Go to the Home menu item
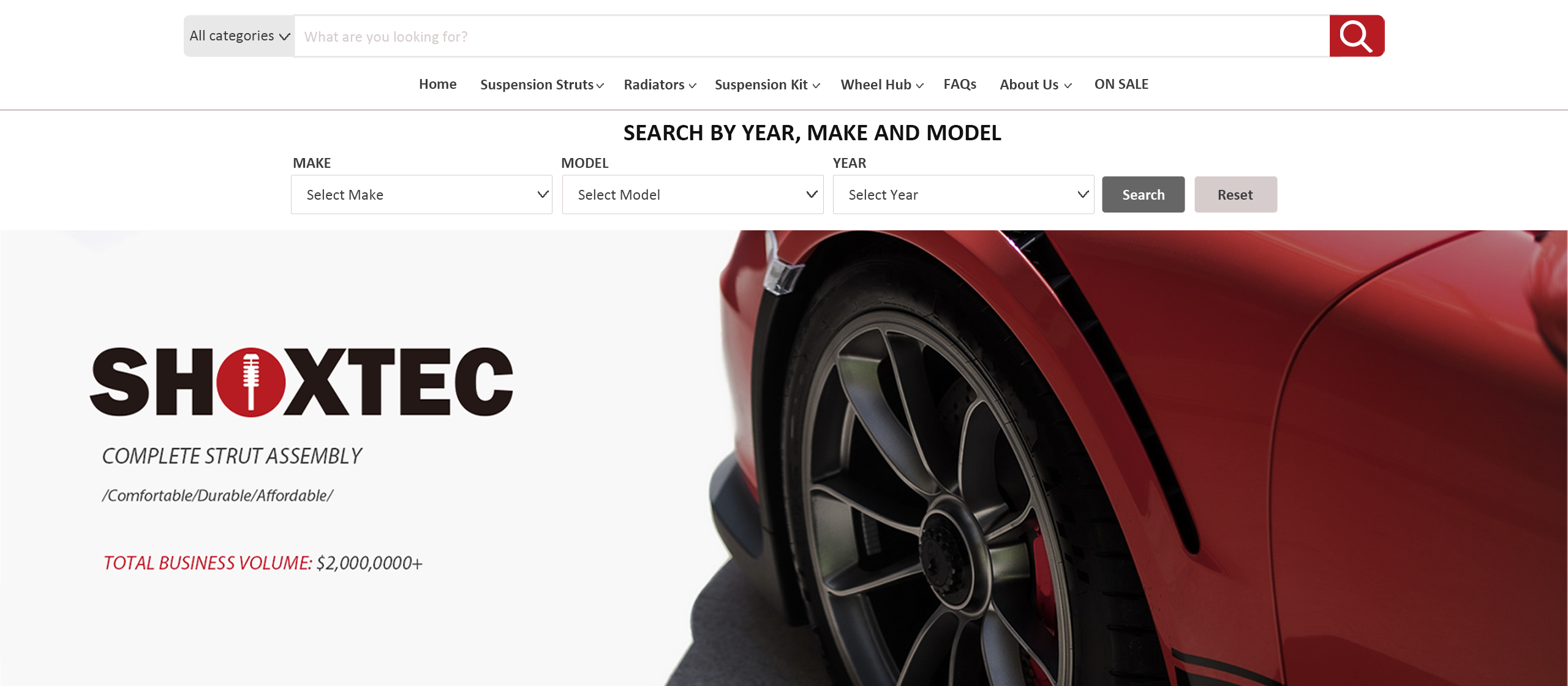 [437, 85]
